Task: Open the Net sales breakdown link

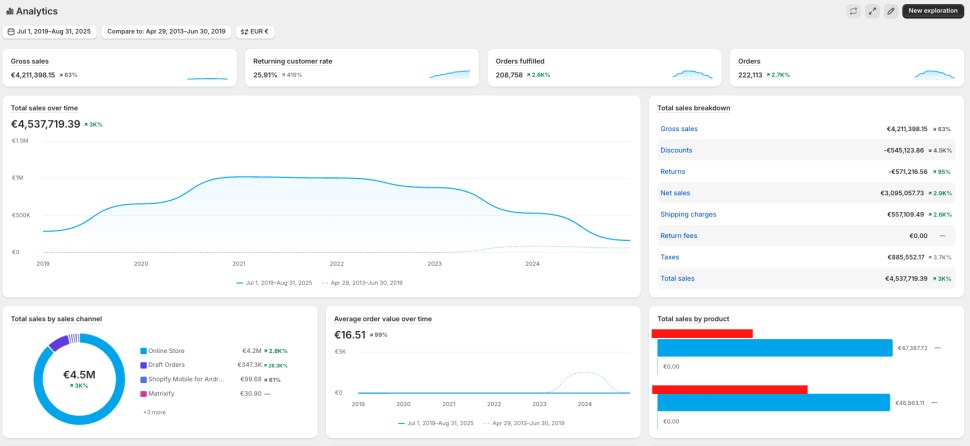Action: click(x=675, y=193)
